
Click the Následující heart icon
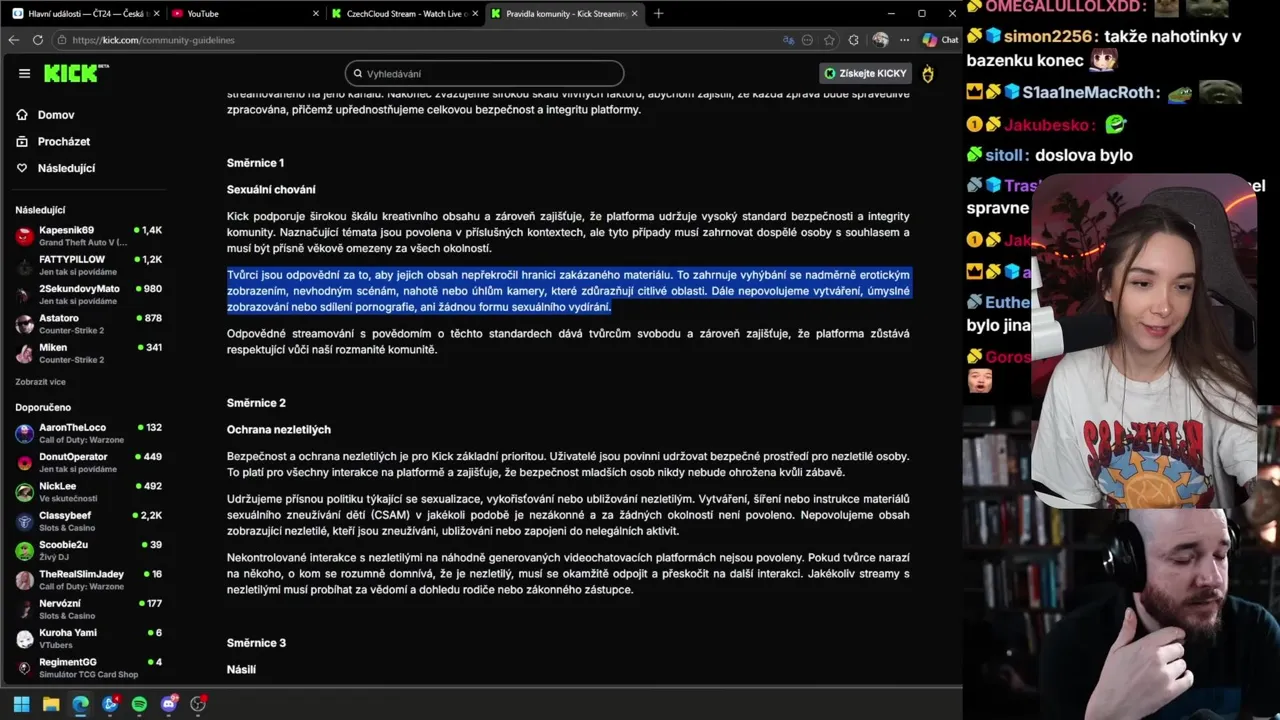(x=22, y=168)
